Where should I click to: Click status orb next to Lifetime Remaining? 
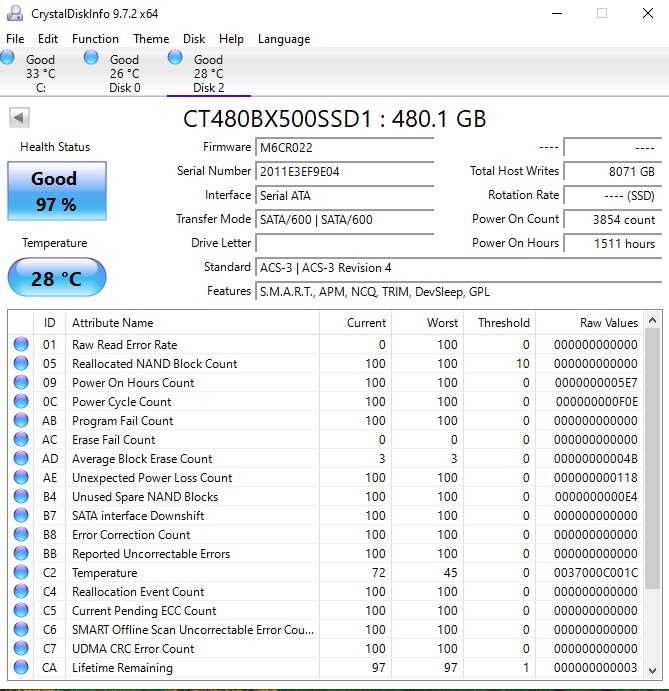click(x=21, y=668)
